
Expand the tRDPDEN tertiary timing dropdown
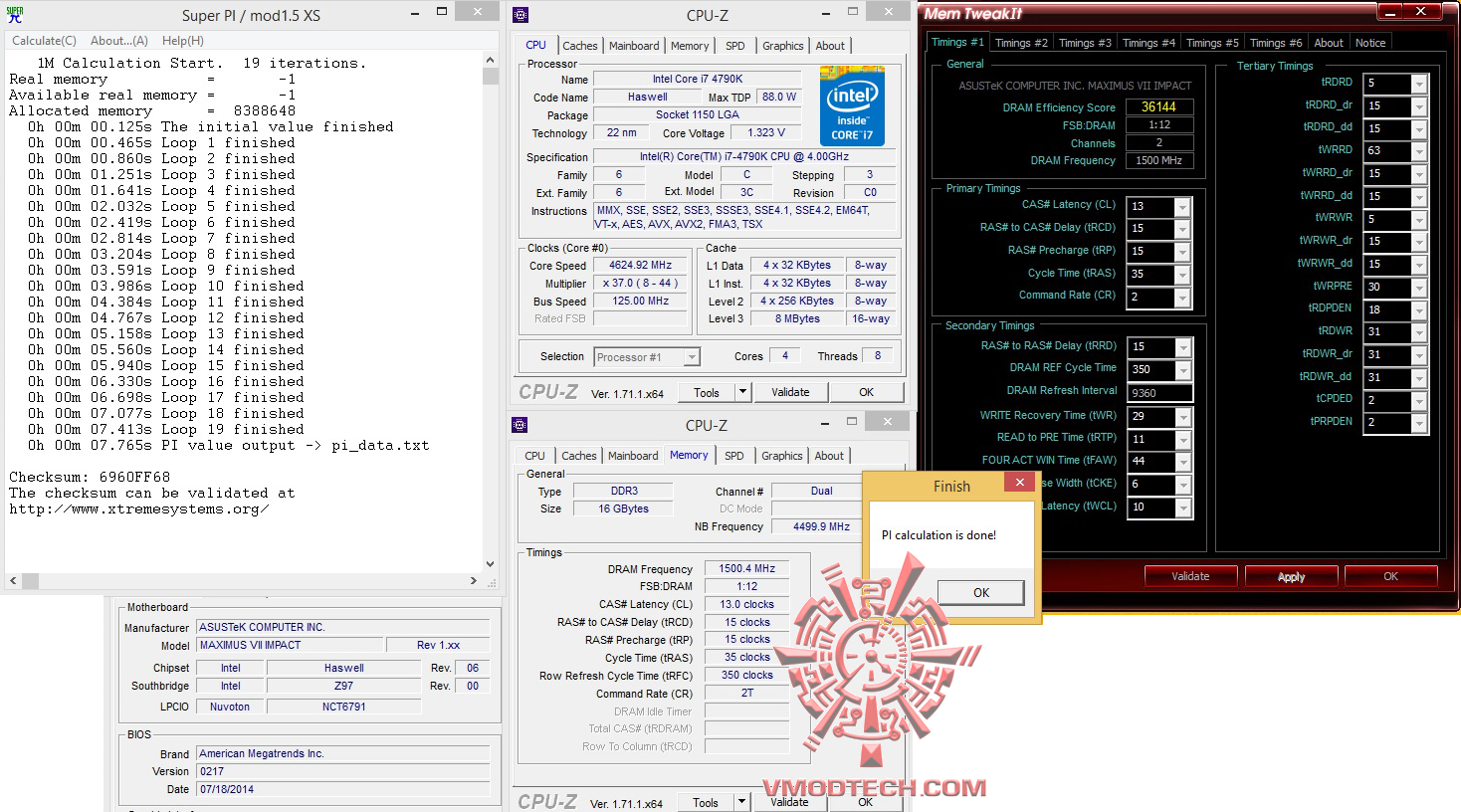click(x=1419, y=310)
